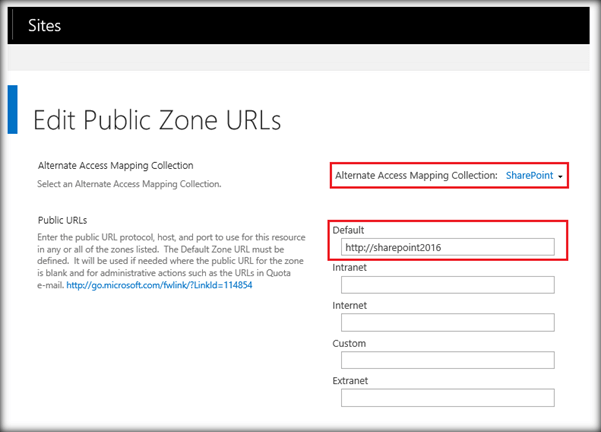This screenshot has height=432, width=601.
Task: Click the Edit Public Zone URLs heading
Action: click(157, 120)
